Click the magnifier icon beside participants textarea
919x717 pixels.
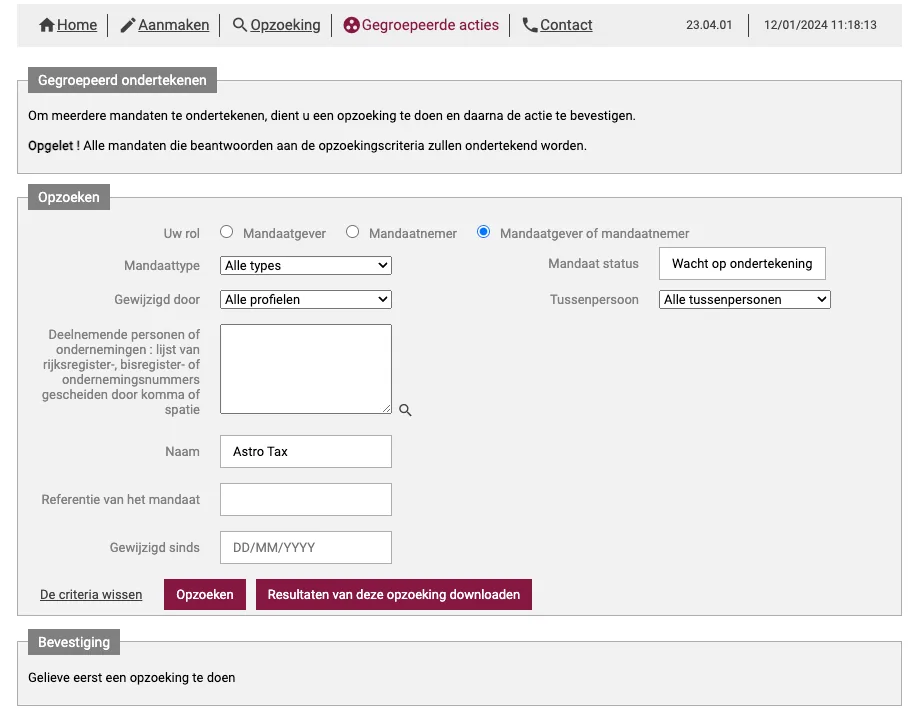pos(405,410)
